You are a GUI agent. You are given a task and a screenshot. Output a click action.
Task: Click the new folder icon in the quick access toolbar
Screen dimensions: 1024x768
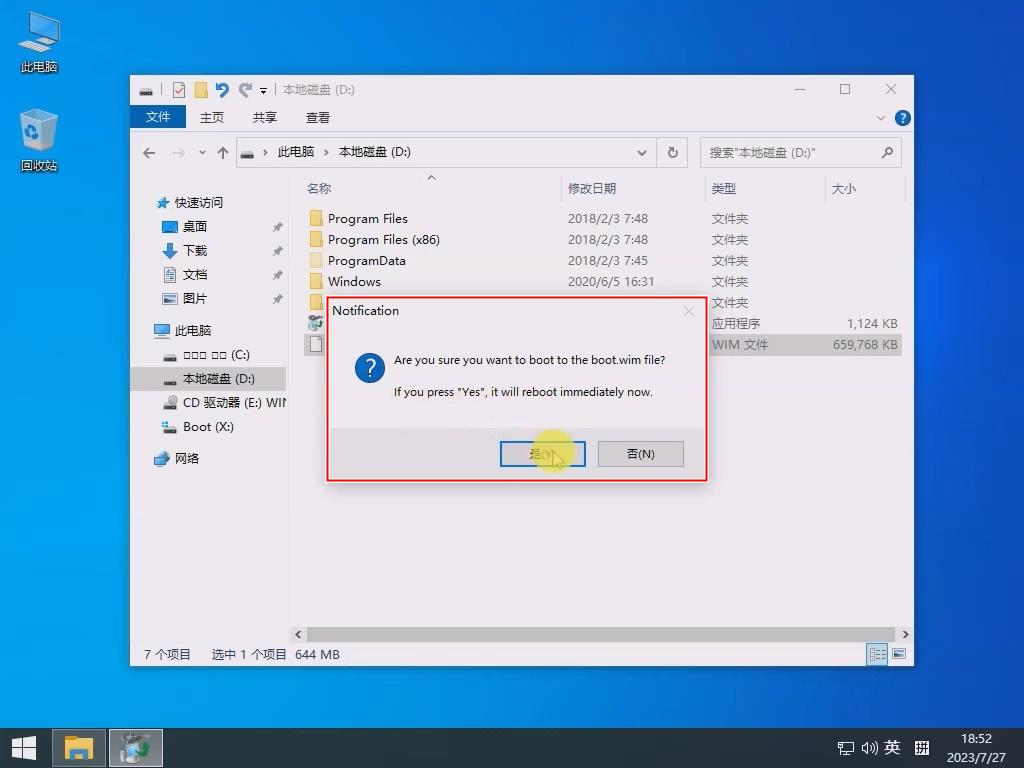click(x=201, y=89)
